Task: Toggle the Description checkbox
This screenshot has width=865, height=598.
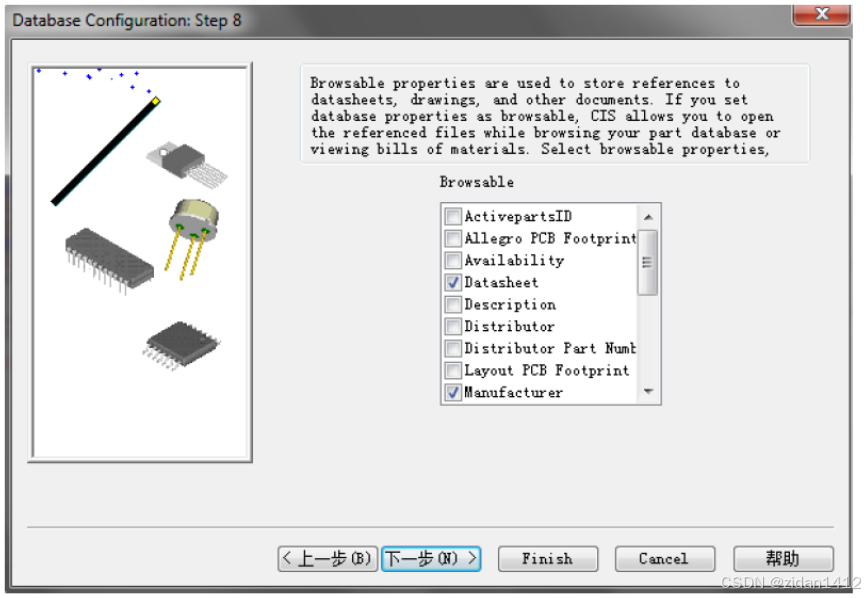Action: click(x=453, y=305)
